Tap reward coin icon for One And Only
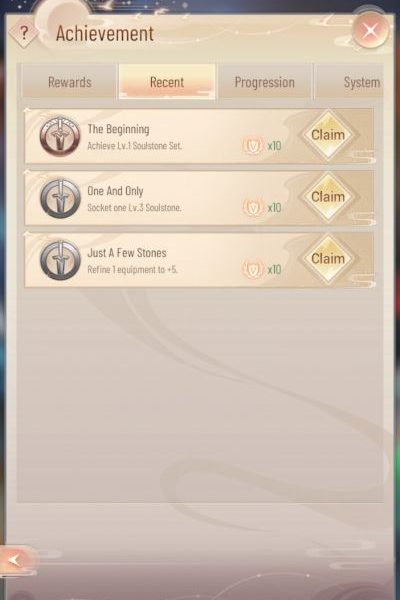This screenshot has height=600, width=400. (x=253, y=207)
